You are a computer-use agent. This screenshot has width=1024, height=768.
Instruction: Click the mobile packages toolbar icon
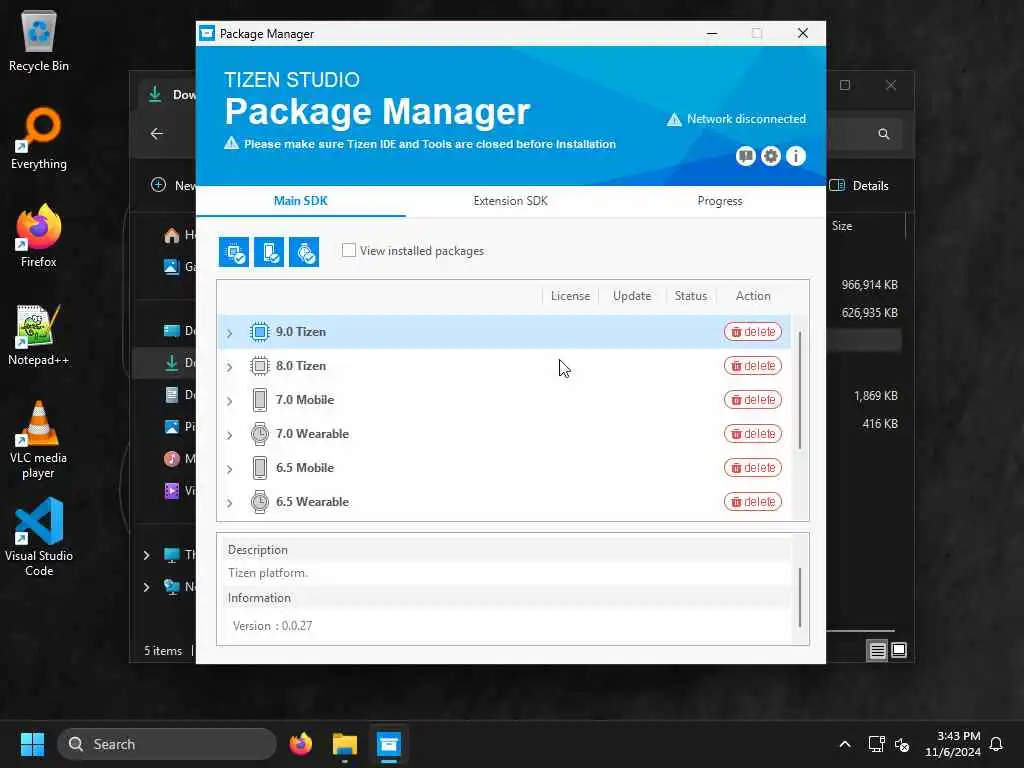tap(269, 252)
